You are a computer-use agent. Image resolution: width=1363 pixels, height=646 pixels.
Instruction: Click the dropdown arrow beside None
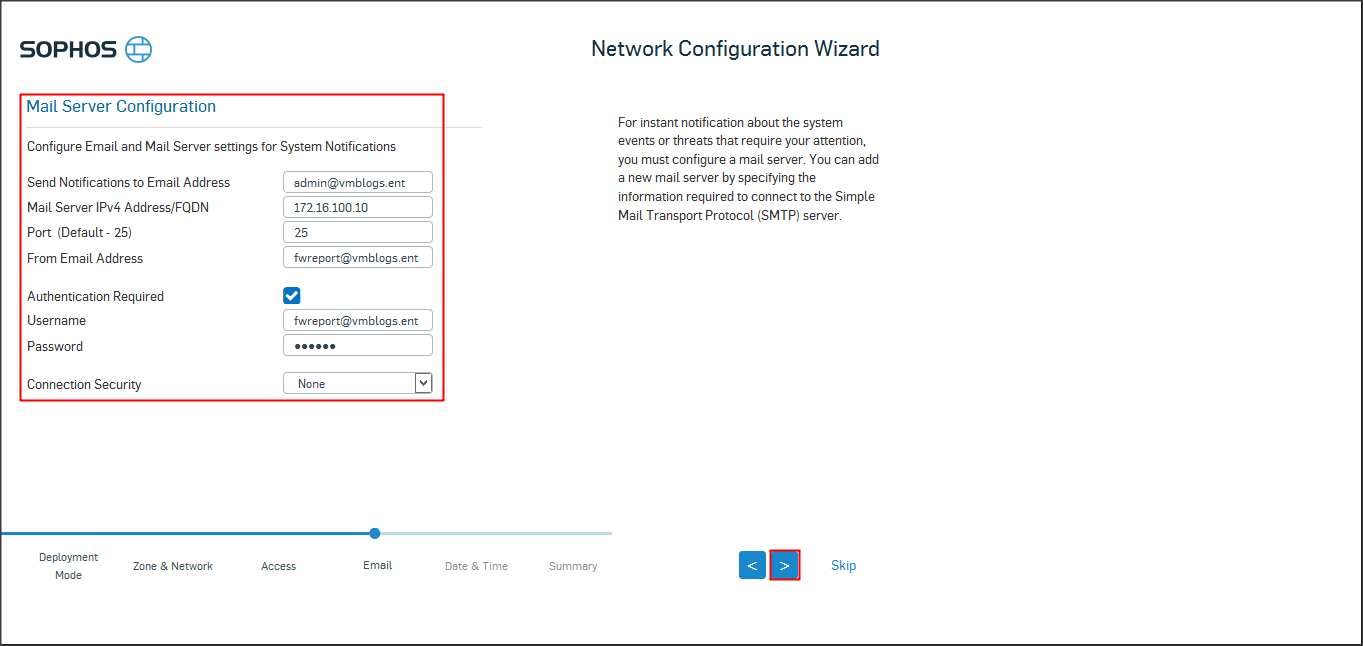pos(423,383)
